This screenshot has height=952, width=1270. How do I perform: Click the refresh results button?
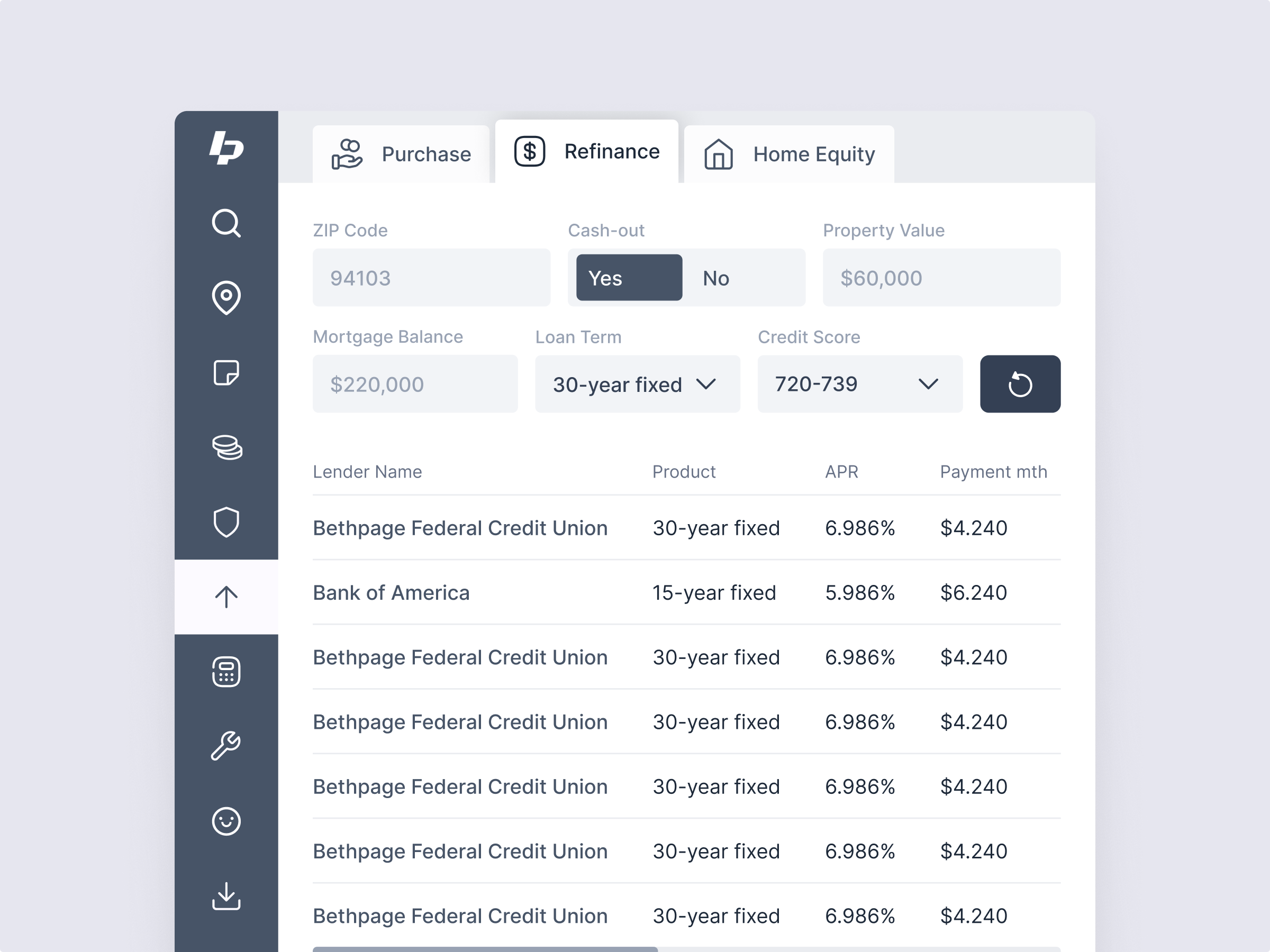tap(1020, 384)
